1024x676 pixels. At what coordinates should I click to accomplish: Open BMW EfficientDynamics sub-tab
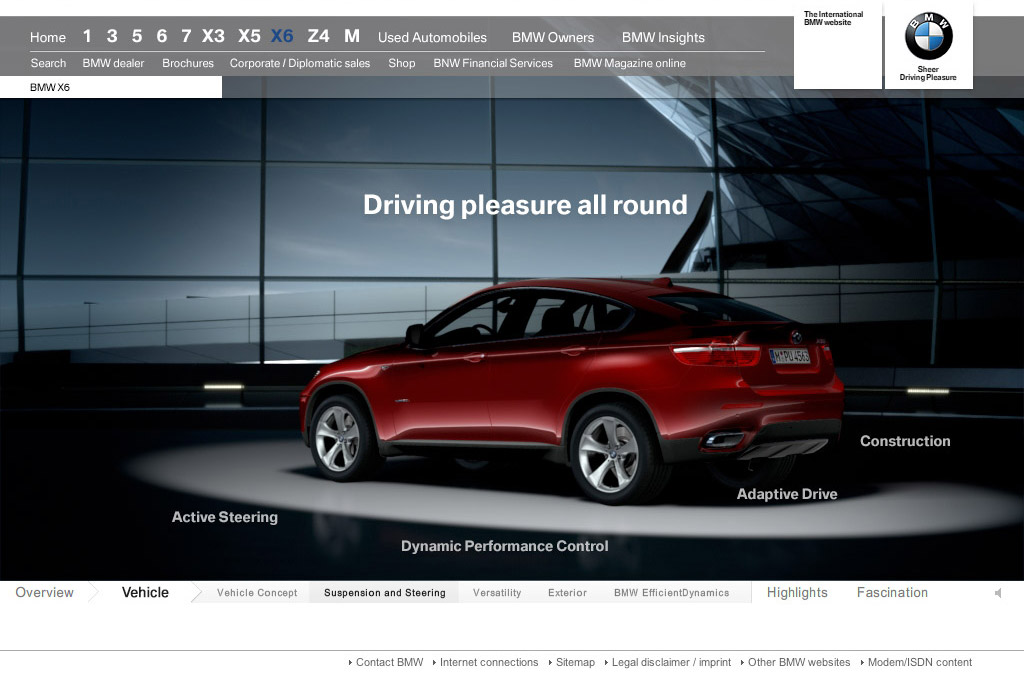(671, 593)
